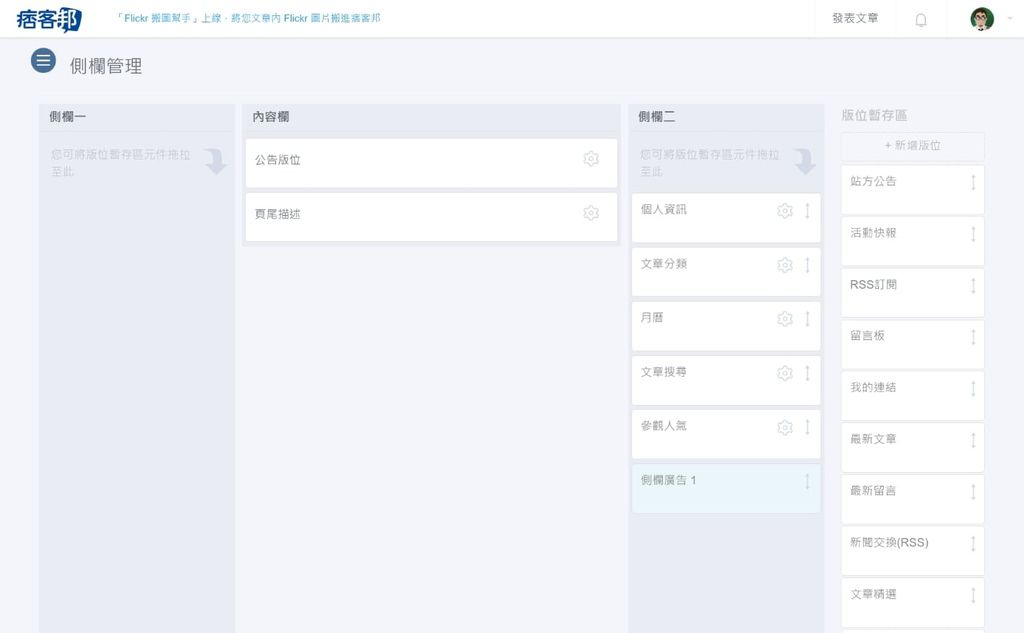1024x633 pixels.
Task: Open the 文章分類 widget settings gear
Action: click(x=785, y=265)
